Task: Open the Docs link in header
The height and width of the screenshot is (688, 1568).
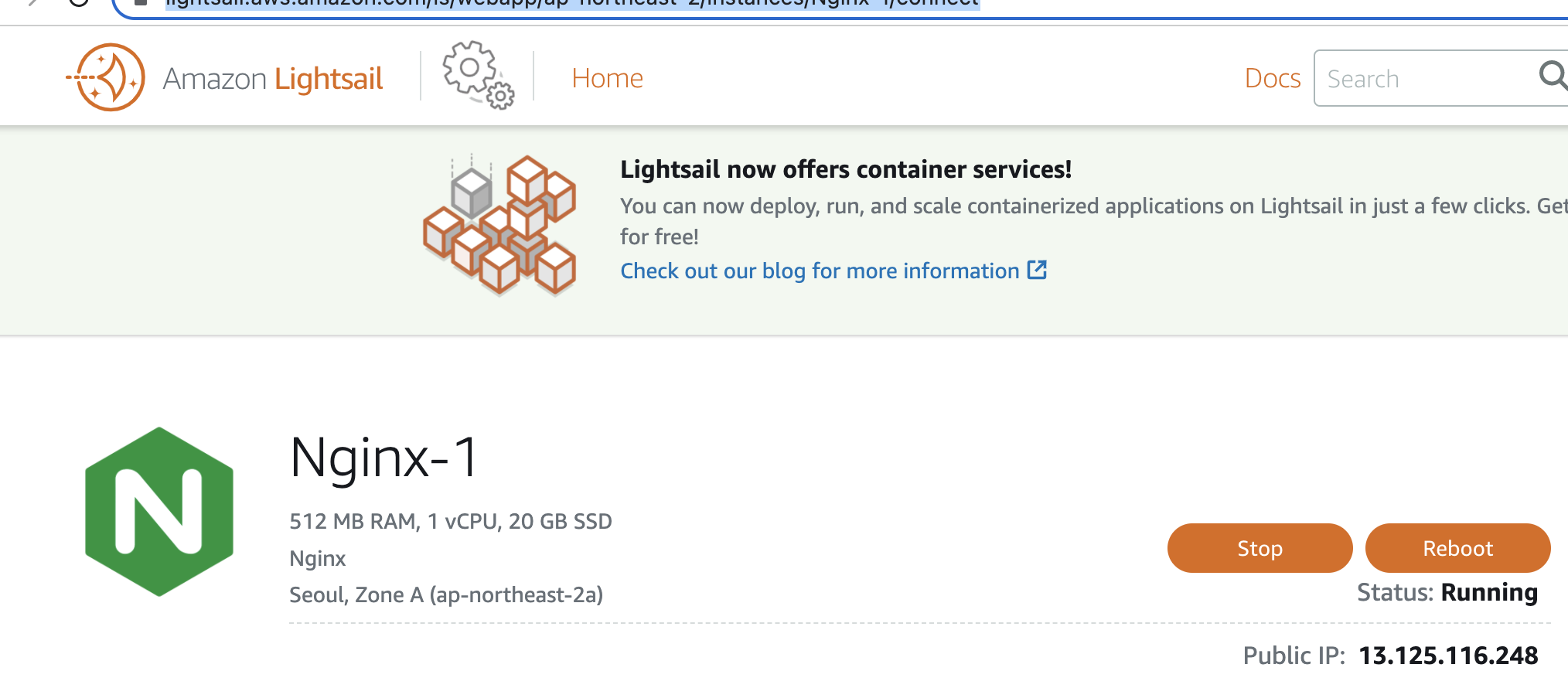Action: pyautogui.click(x=1272, y=78)
